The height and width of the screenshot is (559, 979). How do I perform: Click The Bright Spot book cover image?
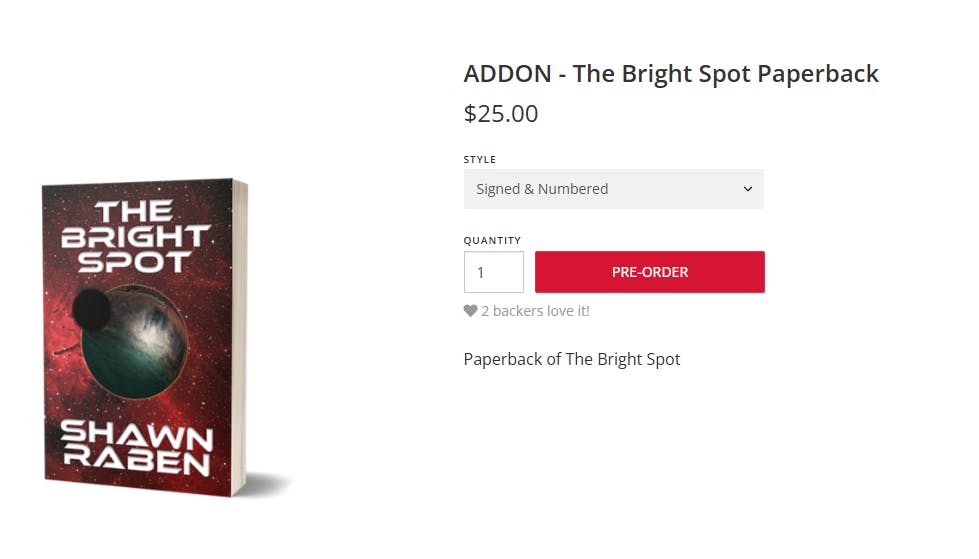(145, 338)
